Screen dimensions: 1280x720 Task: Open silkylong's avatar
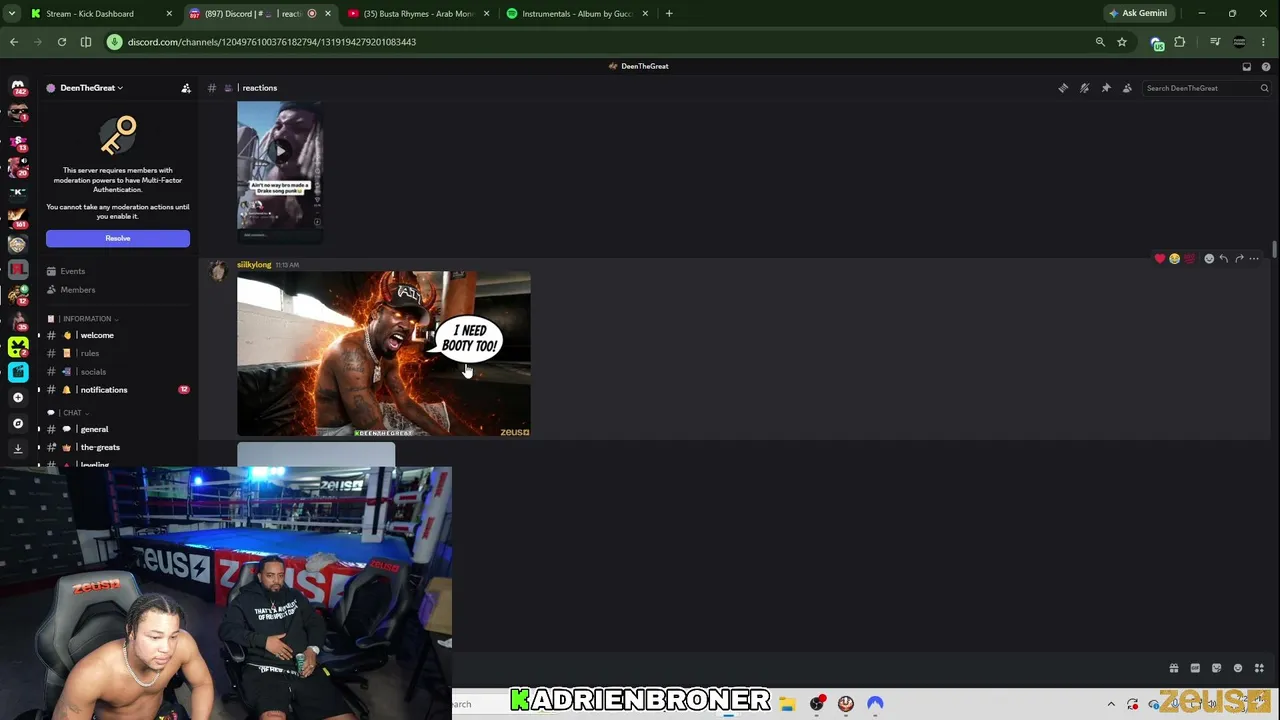point(218,271)
